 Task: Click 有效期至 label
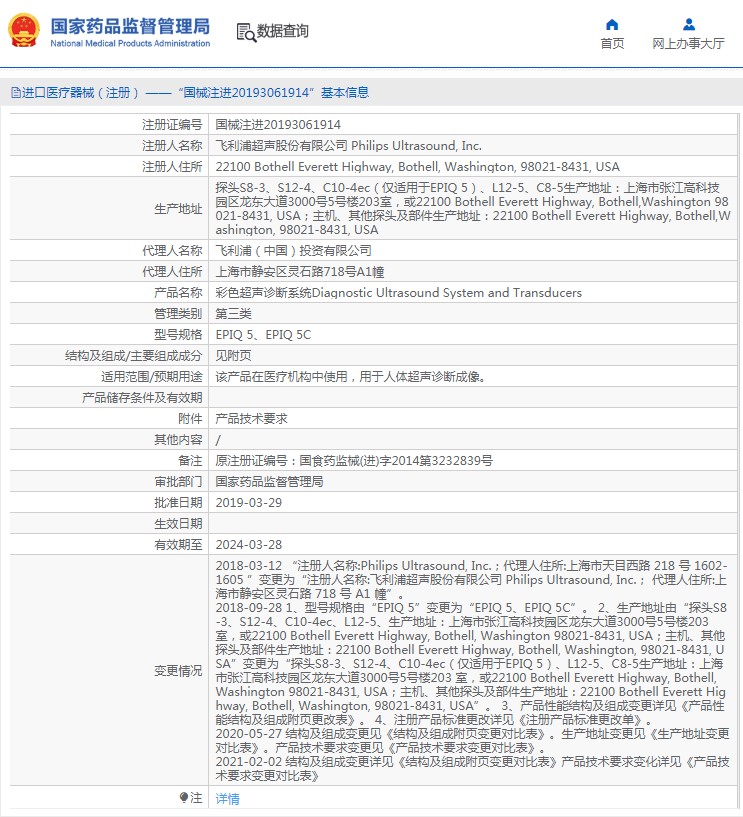click(178, 544)
